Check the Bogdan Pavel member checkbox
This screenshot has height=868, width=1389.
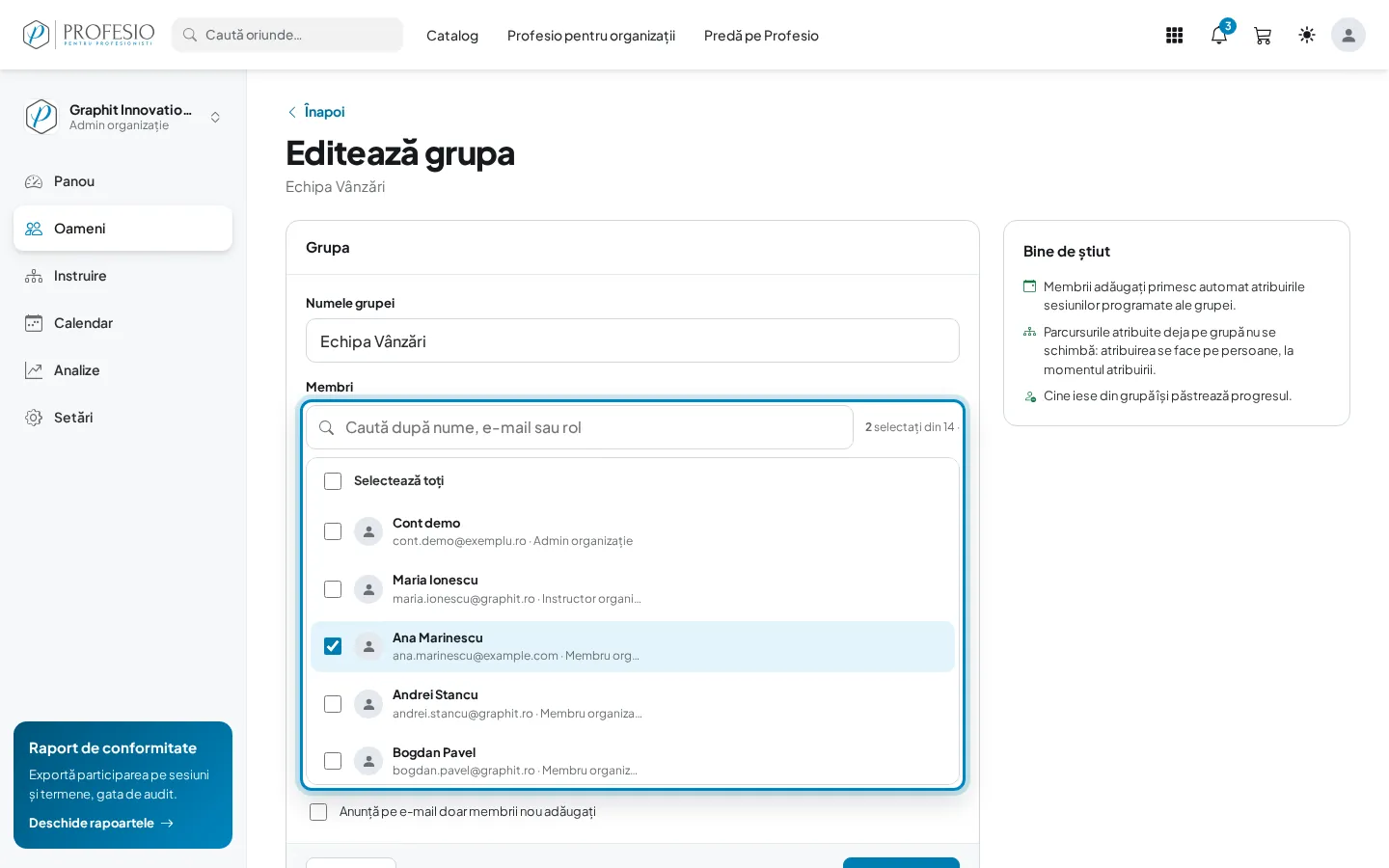(333, 761)
